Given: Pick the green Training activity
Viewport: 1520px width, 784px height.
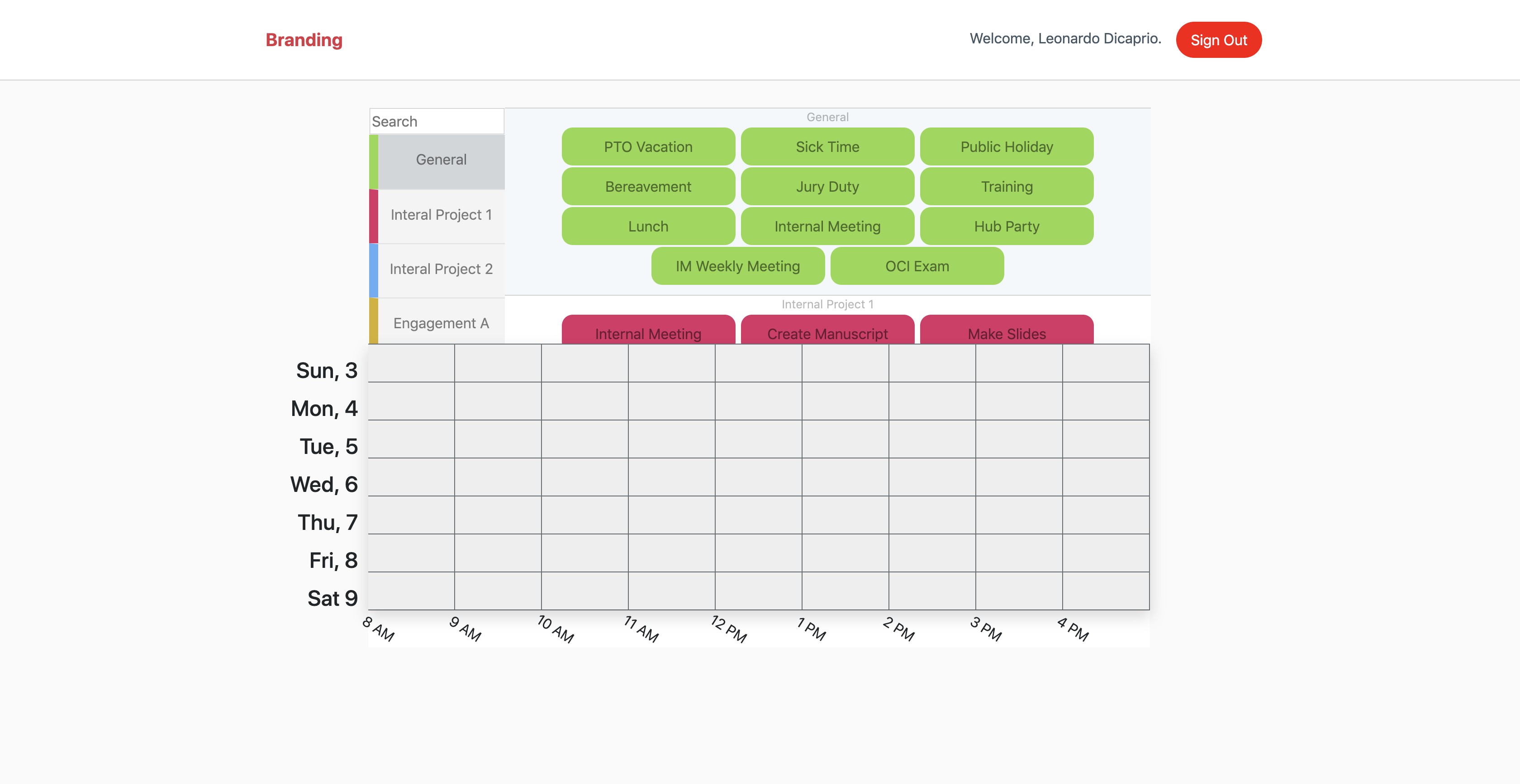Looking at the screenshot, I should 1006,187.
